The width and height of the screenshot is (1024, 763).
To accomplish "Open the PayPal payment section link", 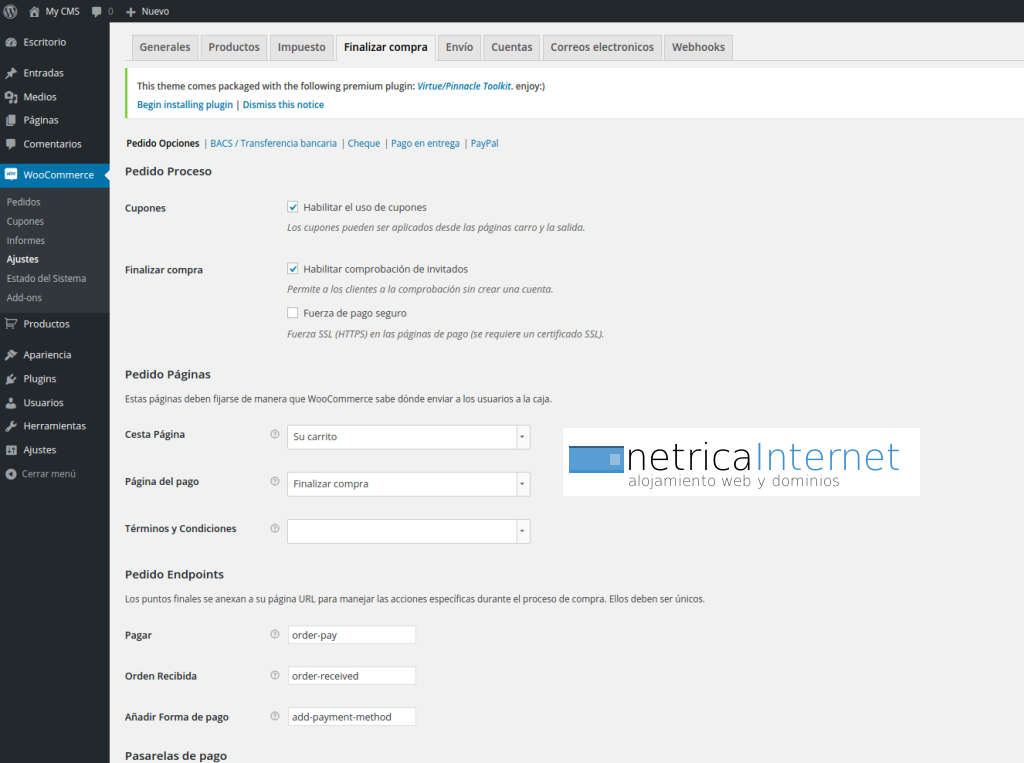I will (484, 144).
